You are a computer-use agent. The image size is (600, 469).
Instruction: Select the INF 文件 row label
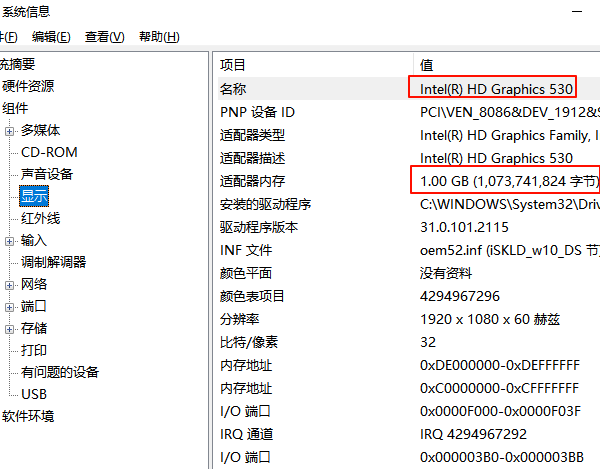246,250
